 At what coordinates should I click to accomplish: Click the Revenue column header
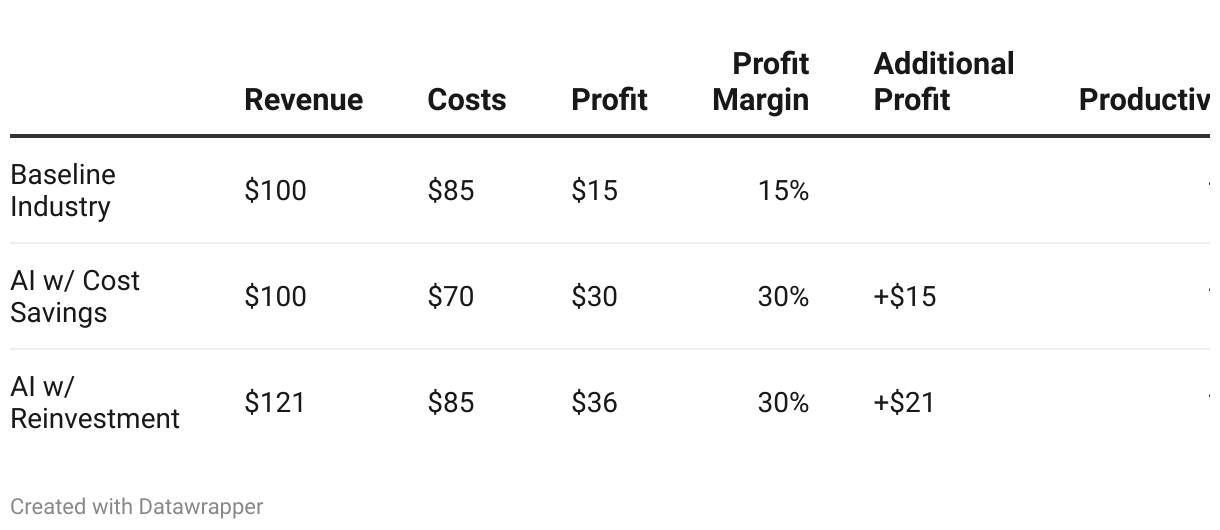point(303,100)
